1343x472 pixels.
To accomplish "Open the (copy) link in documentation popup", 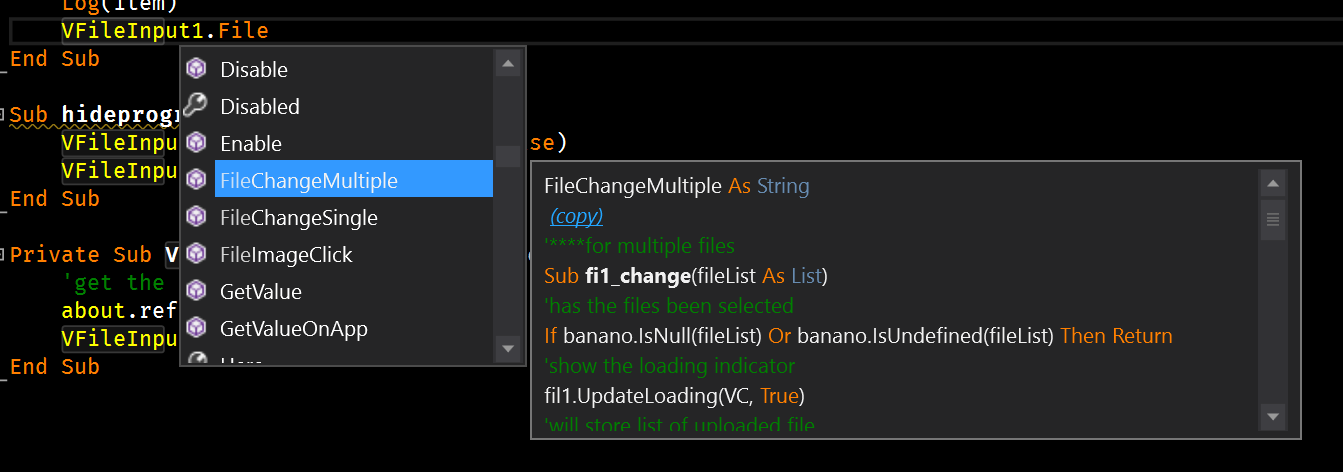I will pyautogui.click(x=576, y=216).
